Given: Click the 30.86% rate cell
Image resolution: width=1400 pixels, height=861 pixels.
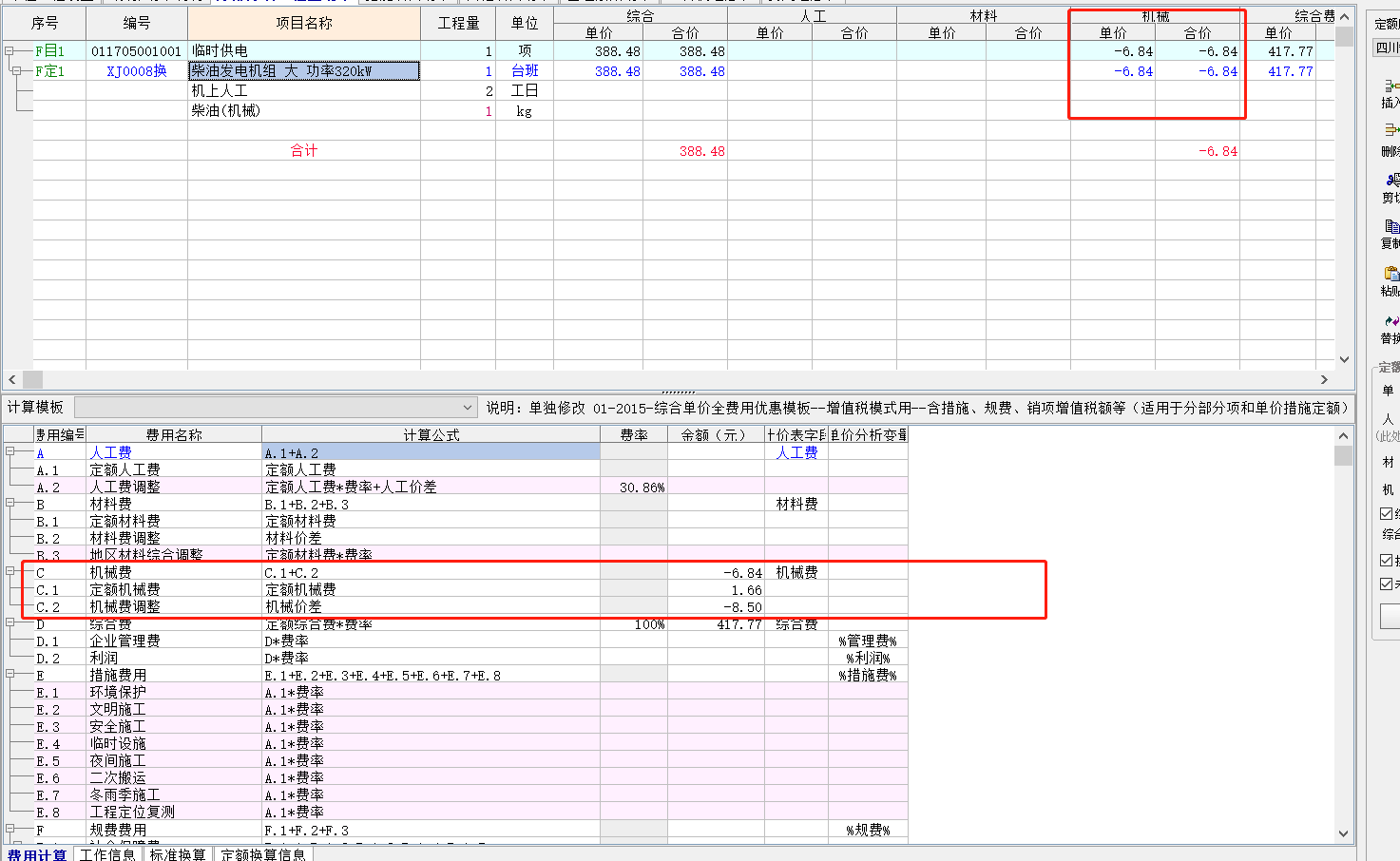Looking at the screenshot, I should [634, 487].
